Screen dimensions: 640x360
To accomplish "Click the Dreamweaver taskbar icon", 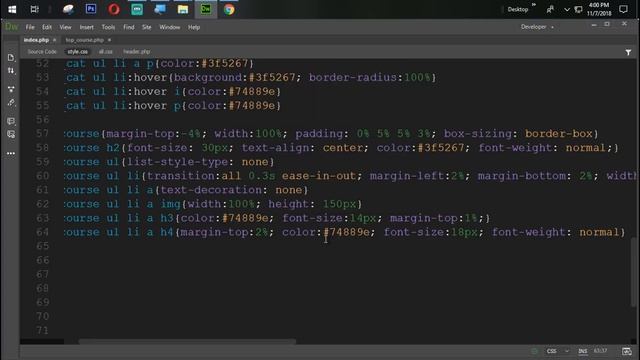I will (x=206, y=9).
